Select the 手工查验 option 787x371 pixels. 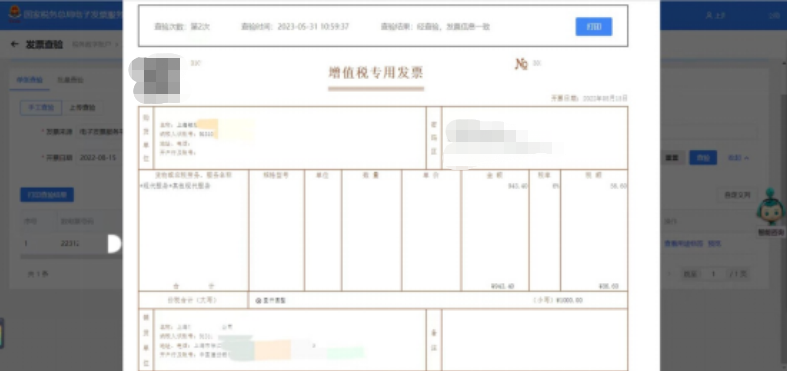coord(41,107)
